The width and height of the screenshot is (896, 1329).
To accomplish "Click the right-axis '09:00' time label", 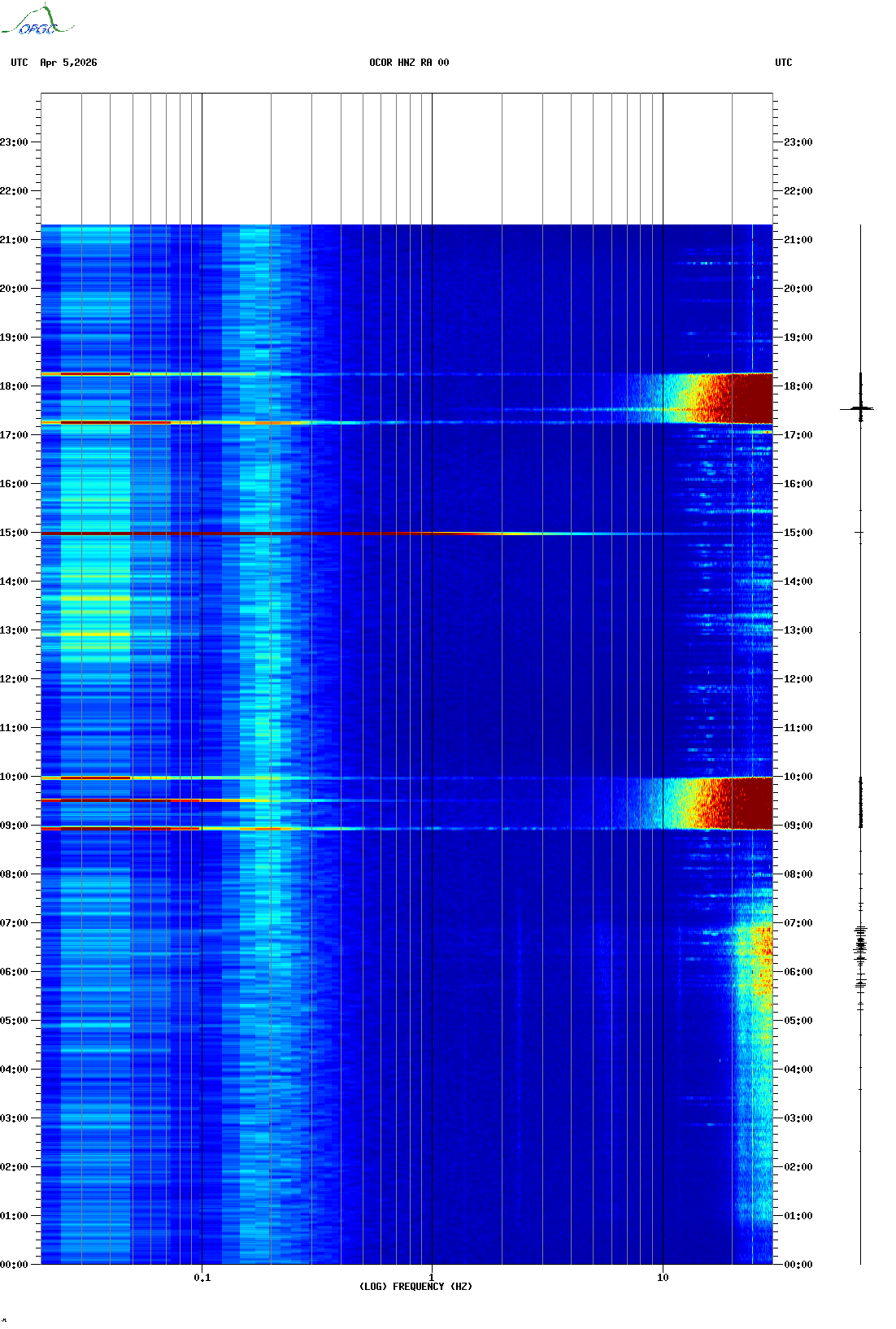I will [x=798, y=826].
